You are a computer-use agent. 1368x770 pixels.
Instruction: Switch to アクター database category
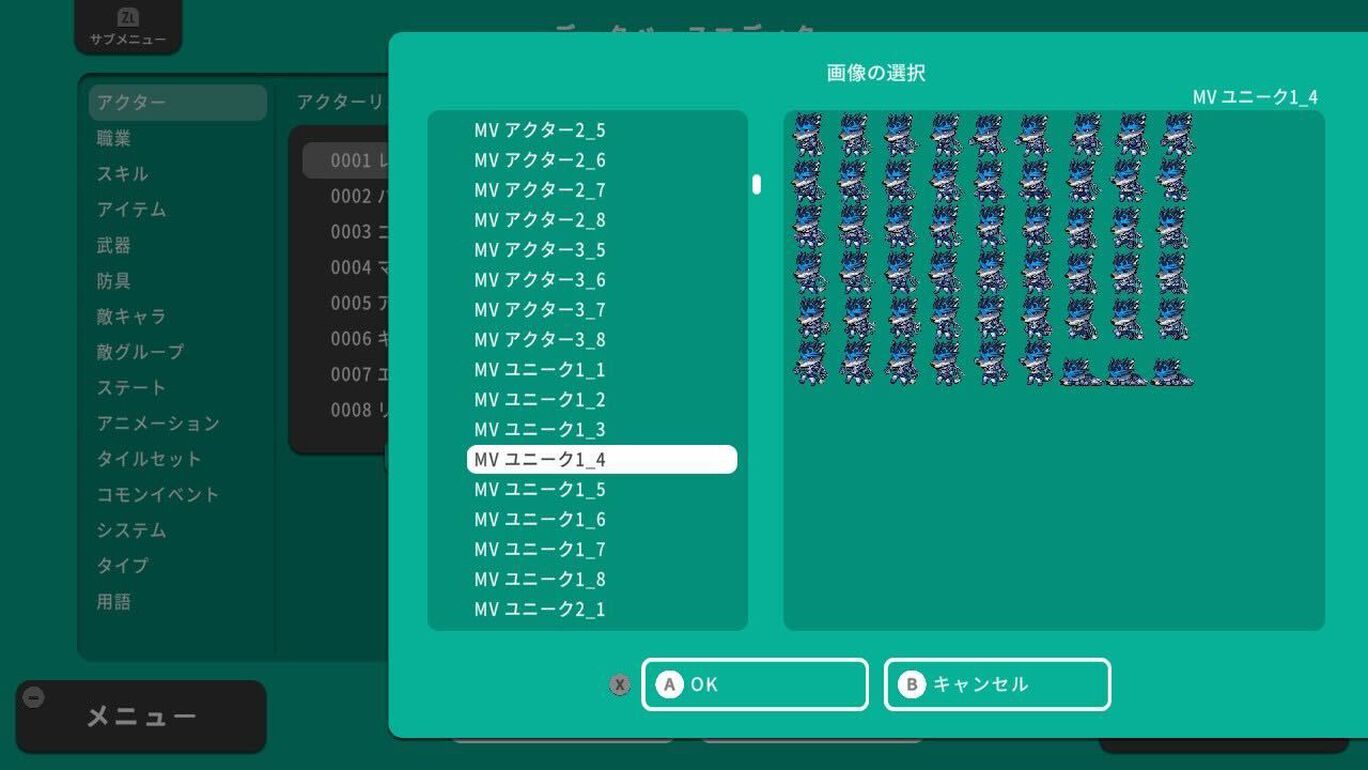178,103
